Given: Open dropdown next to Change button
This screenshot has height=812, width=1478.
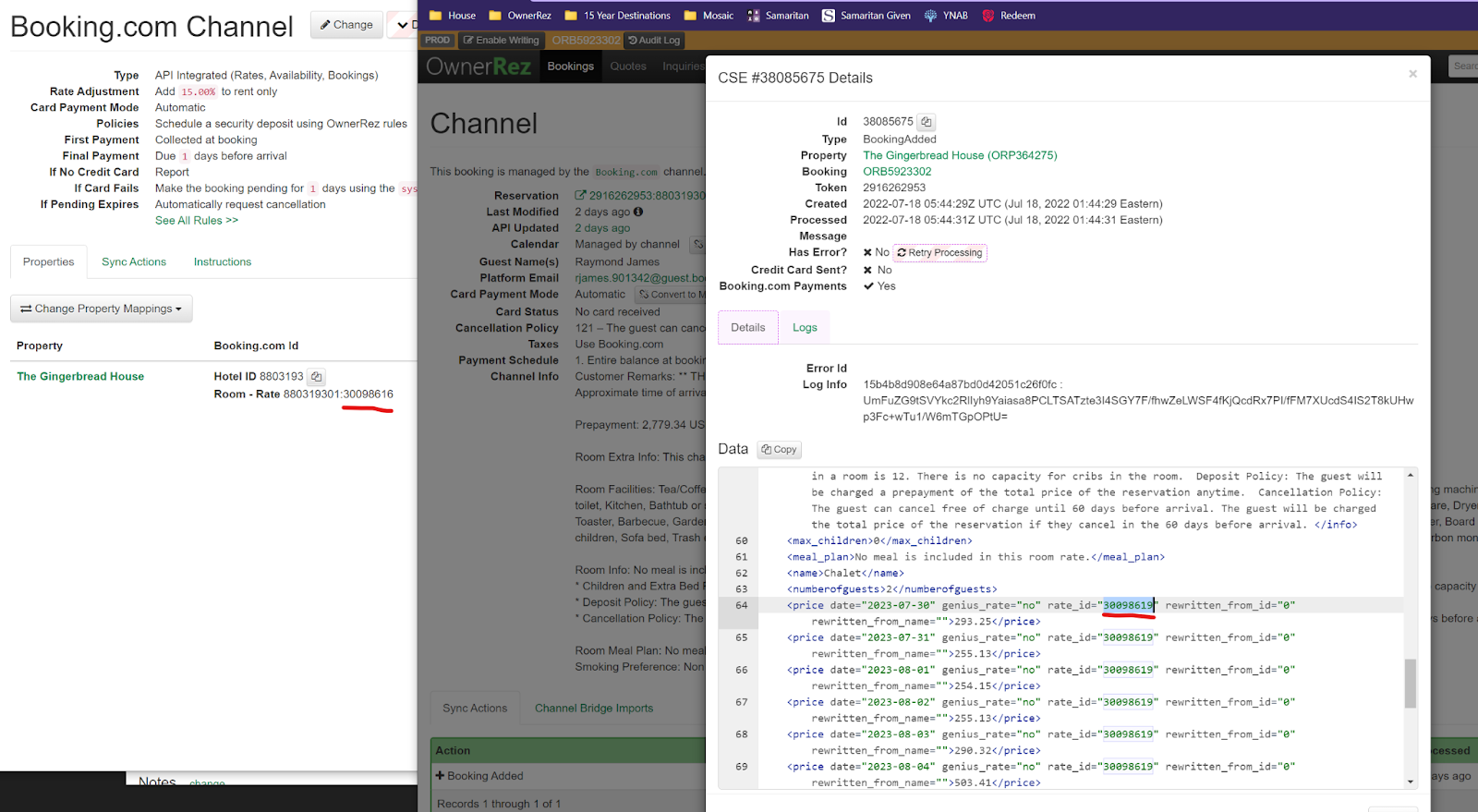Looking at the screenshot, I should 403,25.
